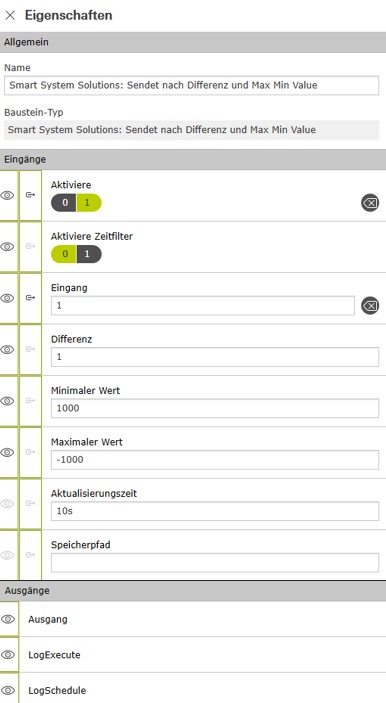This screenshot has width=386, height=703.
Task: Set Aktiviere Zeitfilter to 1
Action: point(89,254)
